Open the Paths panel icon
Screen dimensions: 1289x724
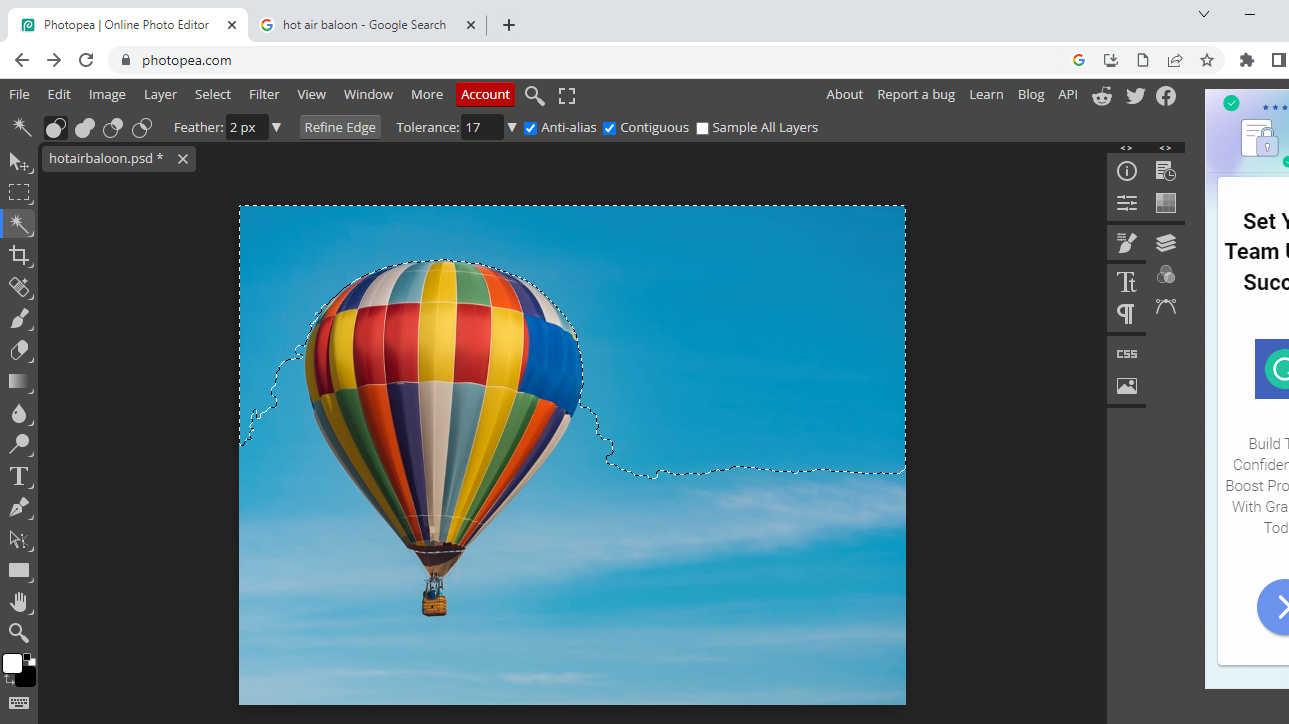pyautogui.click(x=1165, y=306)
